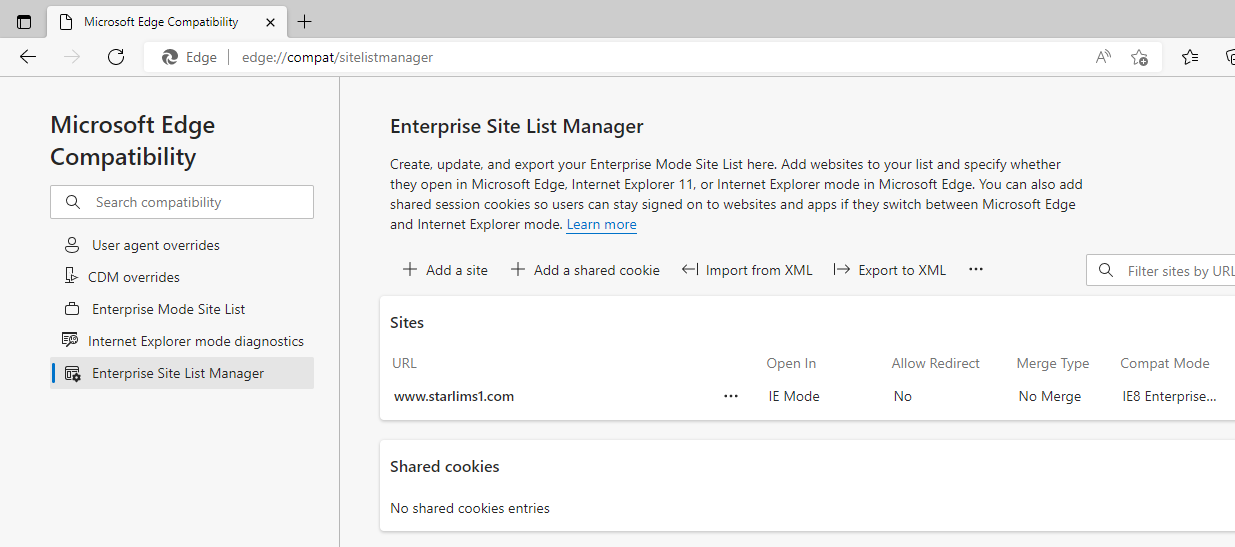Click the Allow Redirect column header
The width and height of the screenshot is (1235, 547).
(x=936, y=363)
